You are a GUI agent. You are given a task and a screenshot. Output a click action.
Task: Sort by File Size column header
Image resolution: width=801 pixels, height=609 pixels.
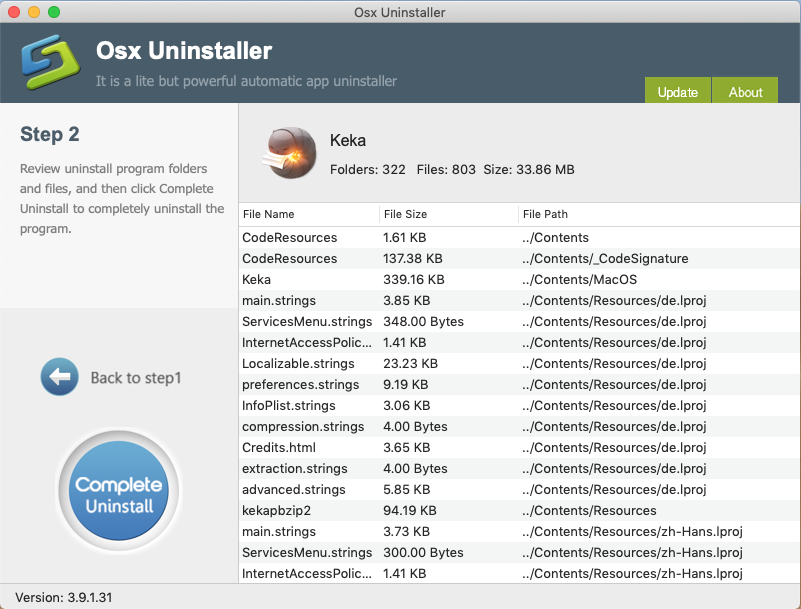pyautogui.click(x=448, y=214)
